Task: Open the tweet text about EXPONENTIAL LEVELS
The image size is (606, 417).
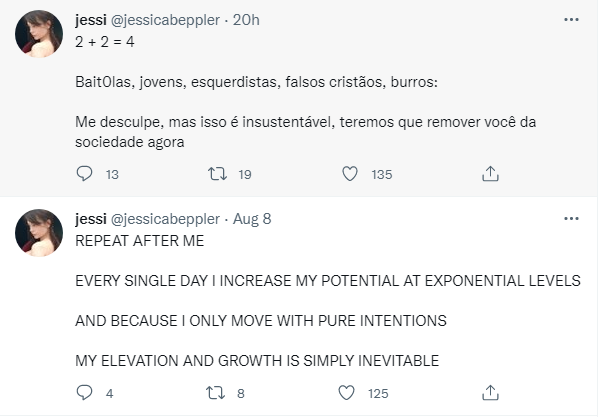Action: tap(327, 281)
